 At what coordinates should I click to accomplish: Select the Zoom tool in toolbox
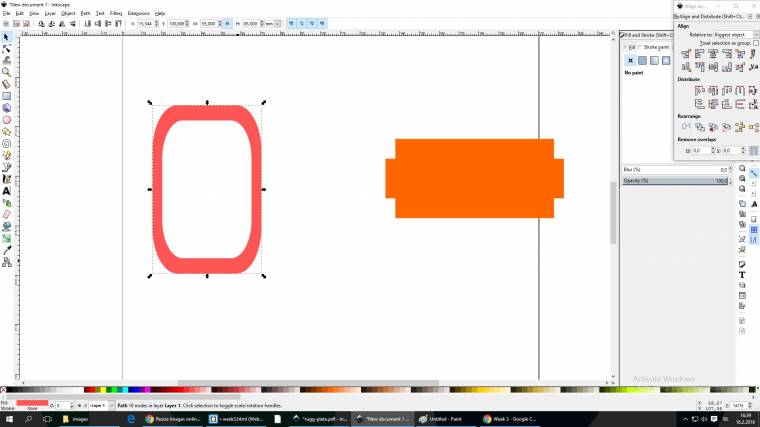(6, 72)
